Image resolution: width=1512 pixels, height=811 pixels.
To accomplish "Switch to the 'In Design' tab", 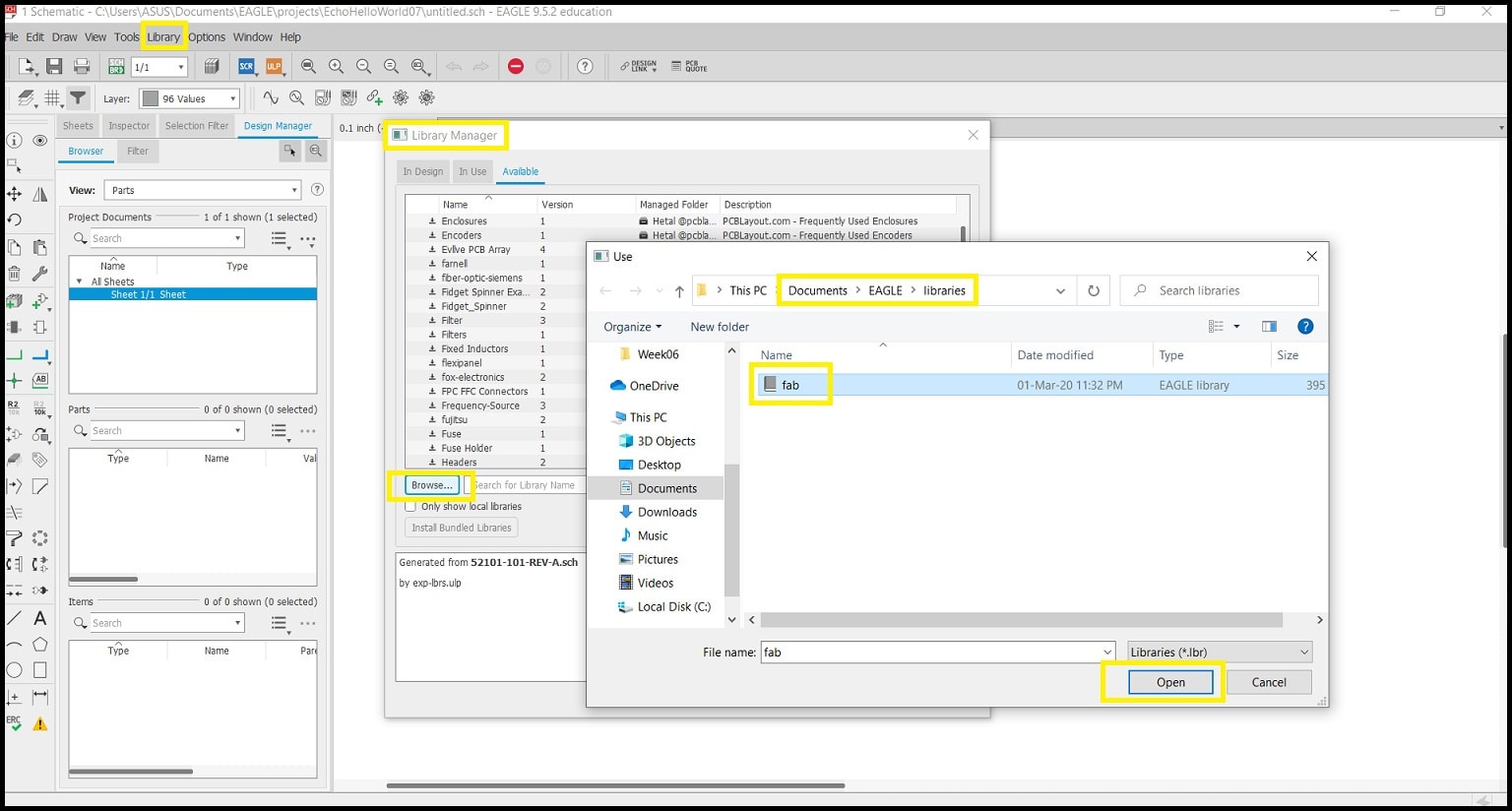I will (x=422, y=171).
